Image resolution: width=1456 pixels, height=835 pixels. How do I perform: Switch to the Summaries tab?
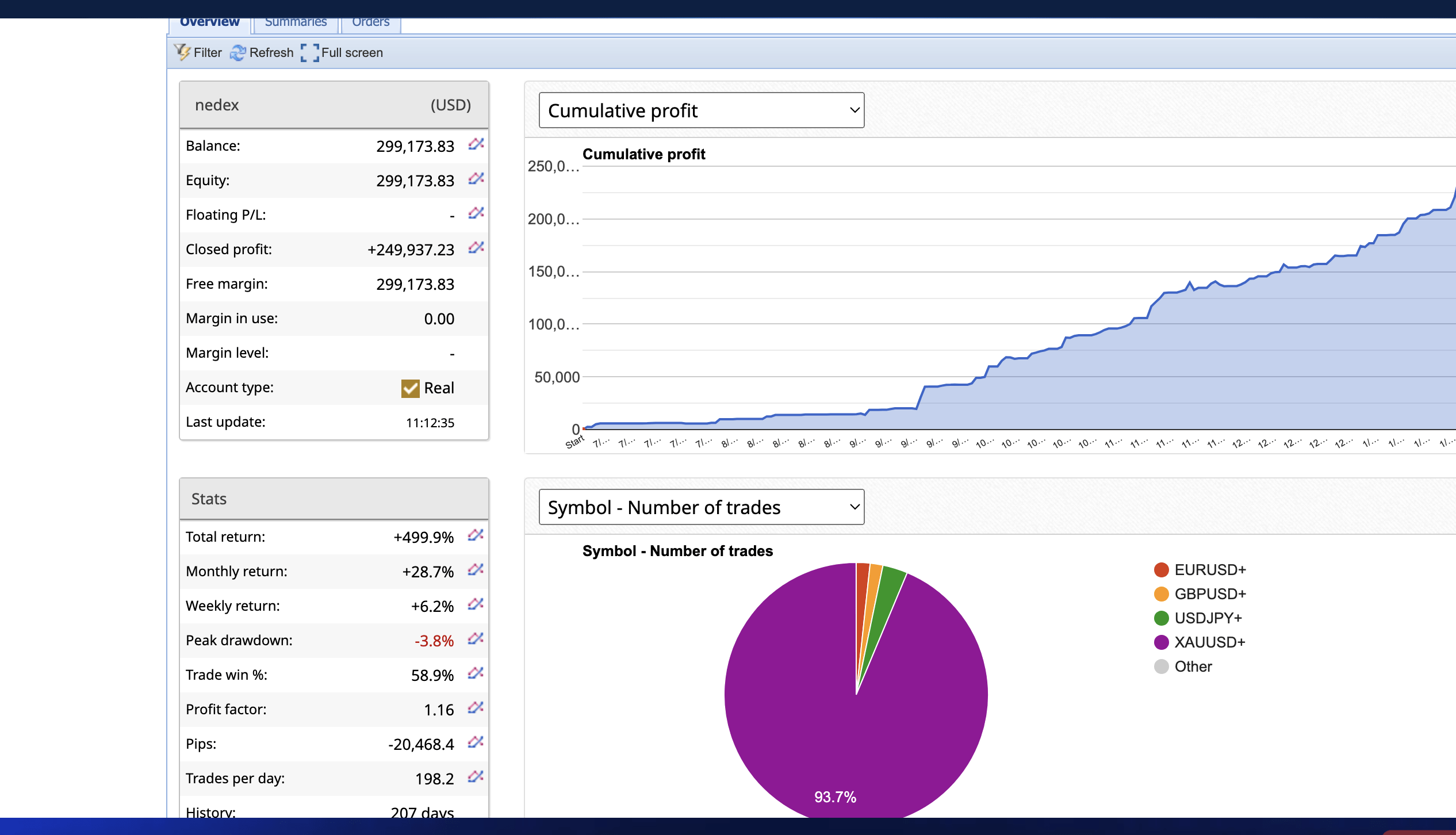point(296,21)
